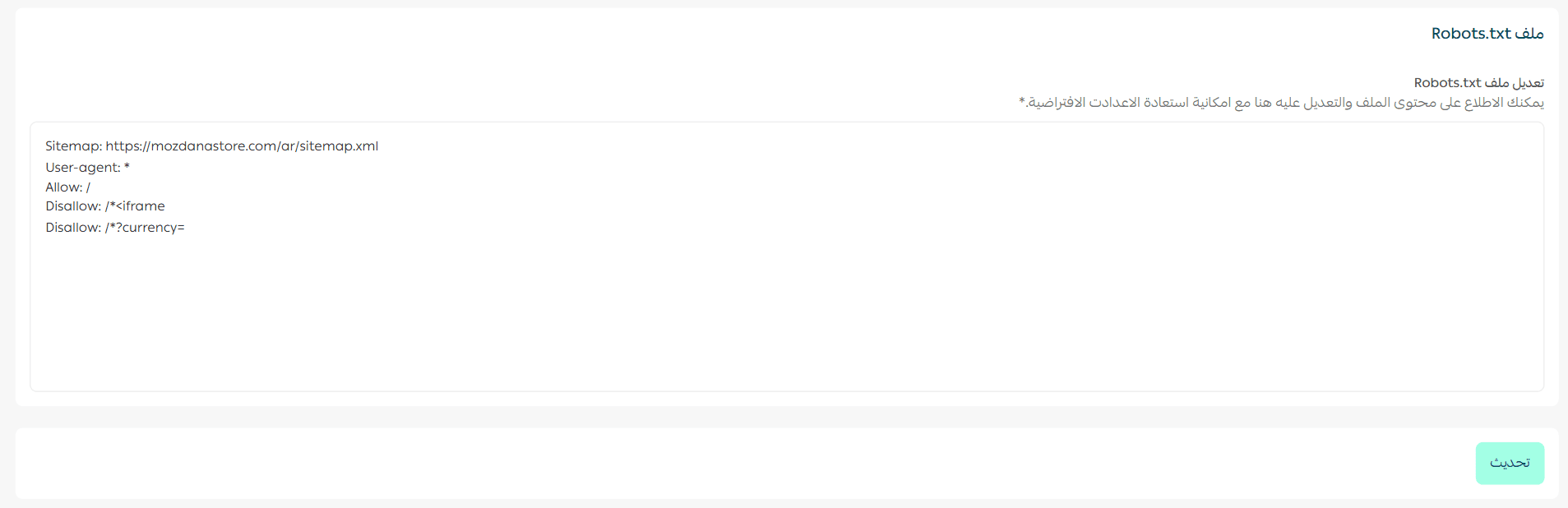Click the 'ملف Robots.txt' page heading

click(1487, 34)
